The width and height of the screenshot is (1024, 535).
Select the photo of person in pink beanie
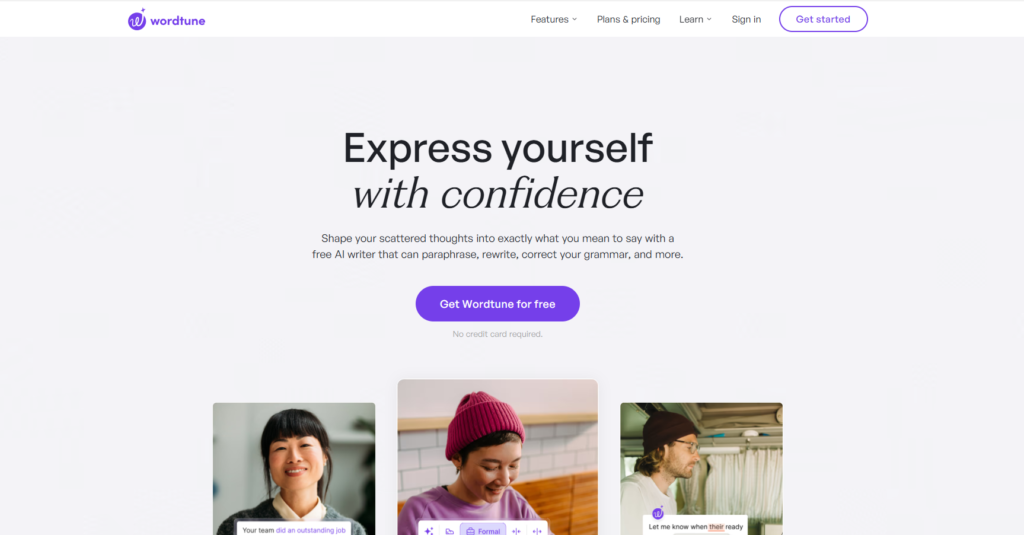498,457
